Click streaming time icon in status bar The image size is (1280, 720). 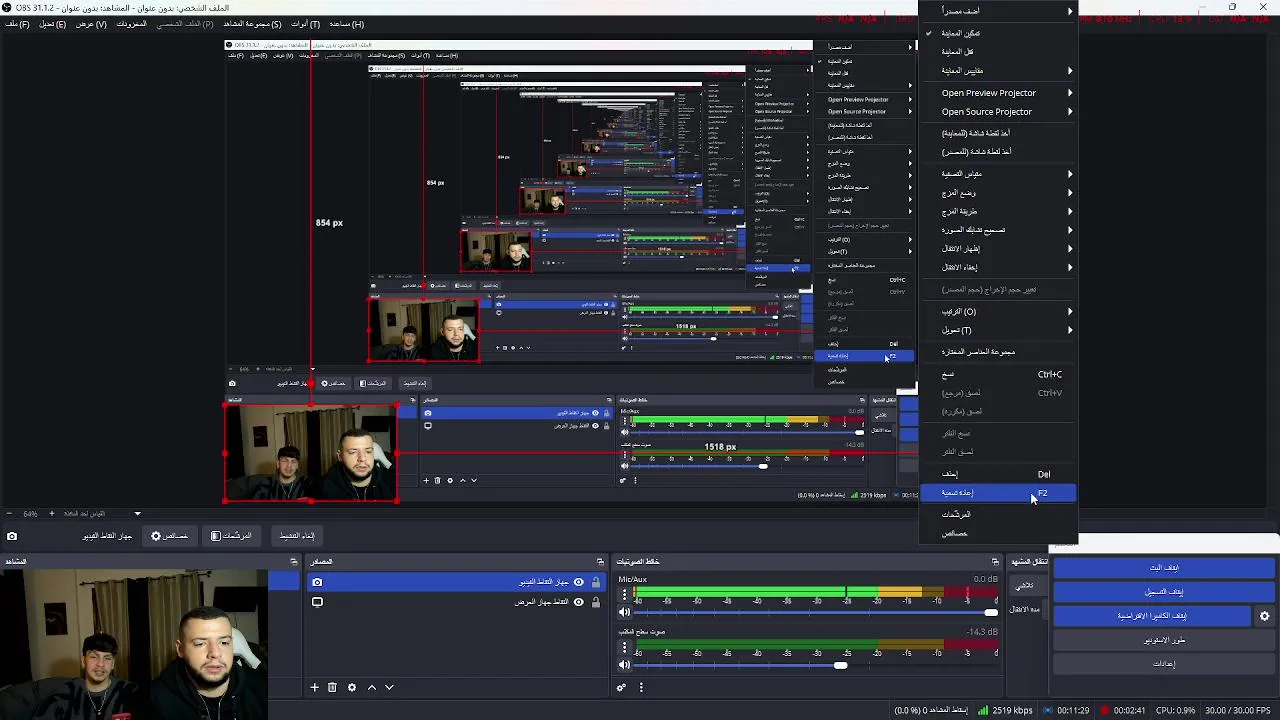pos(1048,711)
